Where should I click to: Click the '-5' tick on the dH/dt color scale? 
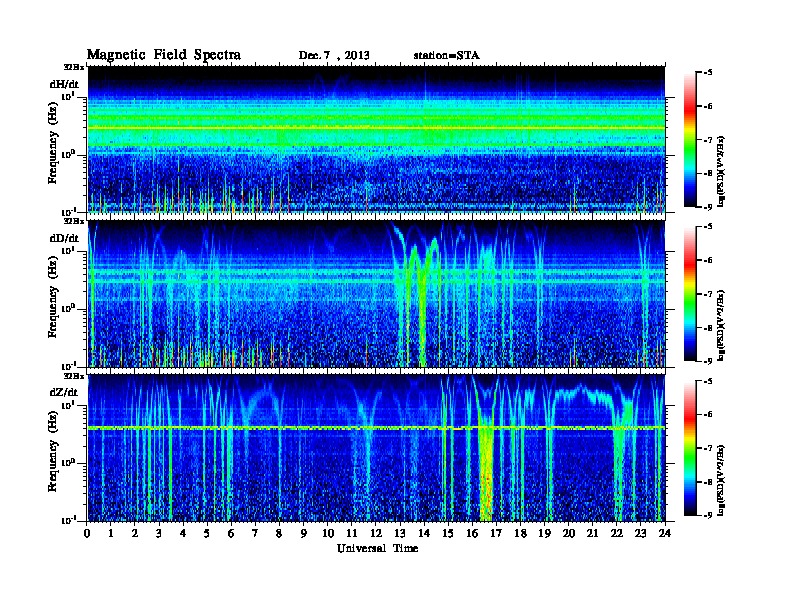click(708, 73)
